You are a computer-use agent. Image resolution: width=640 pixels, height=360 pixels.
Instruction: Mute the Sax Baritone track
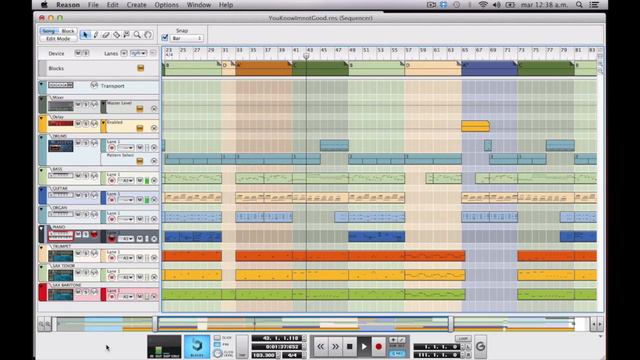(78, 292)
